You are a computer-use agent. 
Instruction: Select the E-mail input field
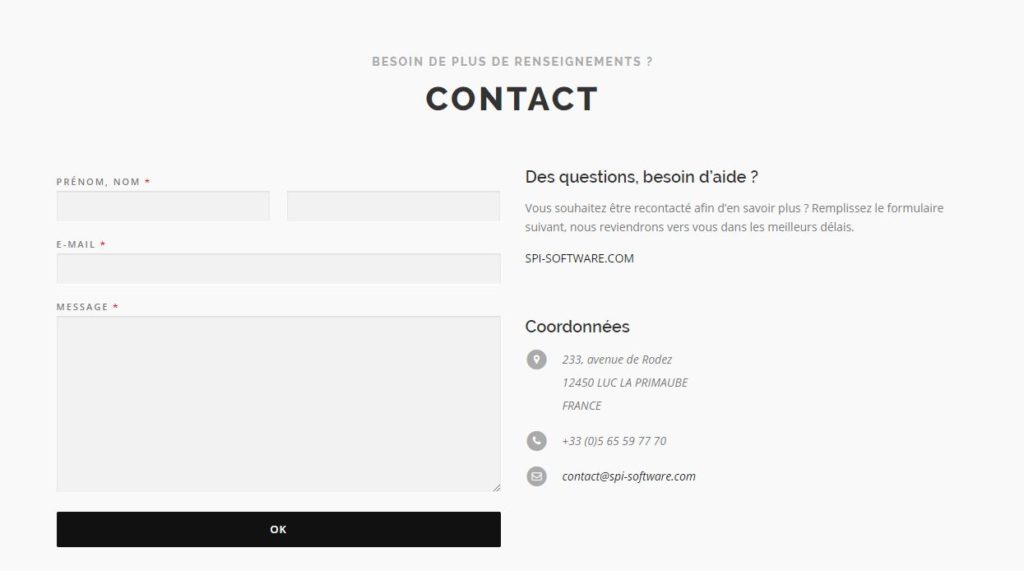(x=278, y=269)
